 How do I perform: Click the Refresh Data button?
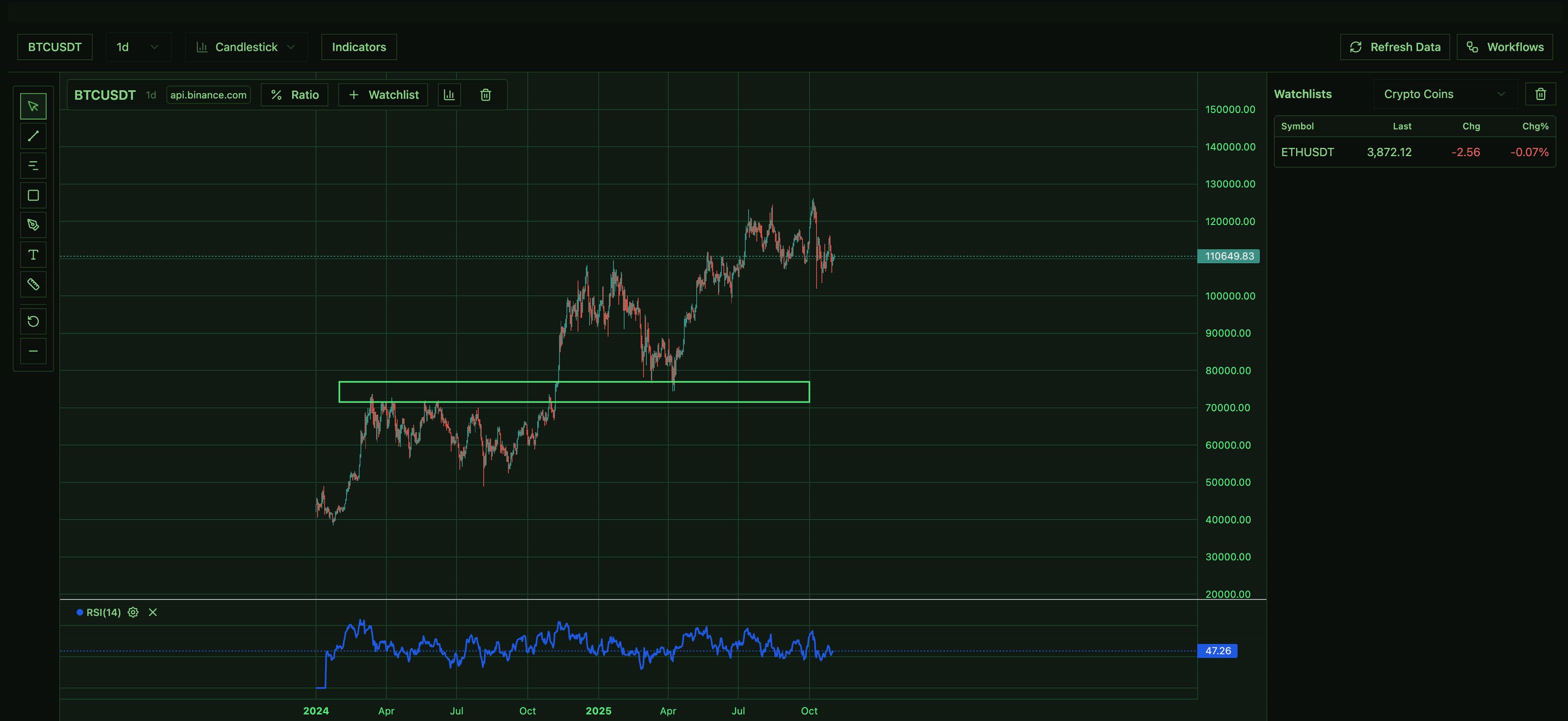[x=1395, y=47]
